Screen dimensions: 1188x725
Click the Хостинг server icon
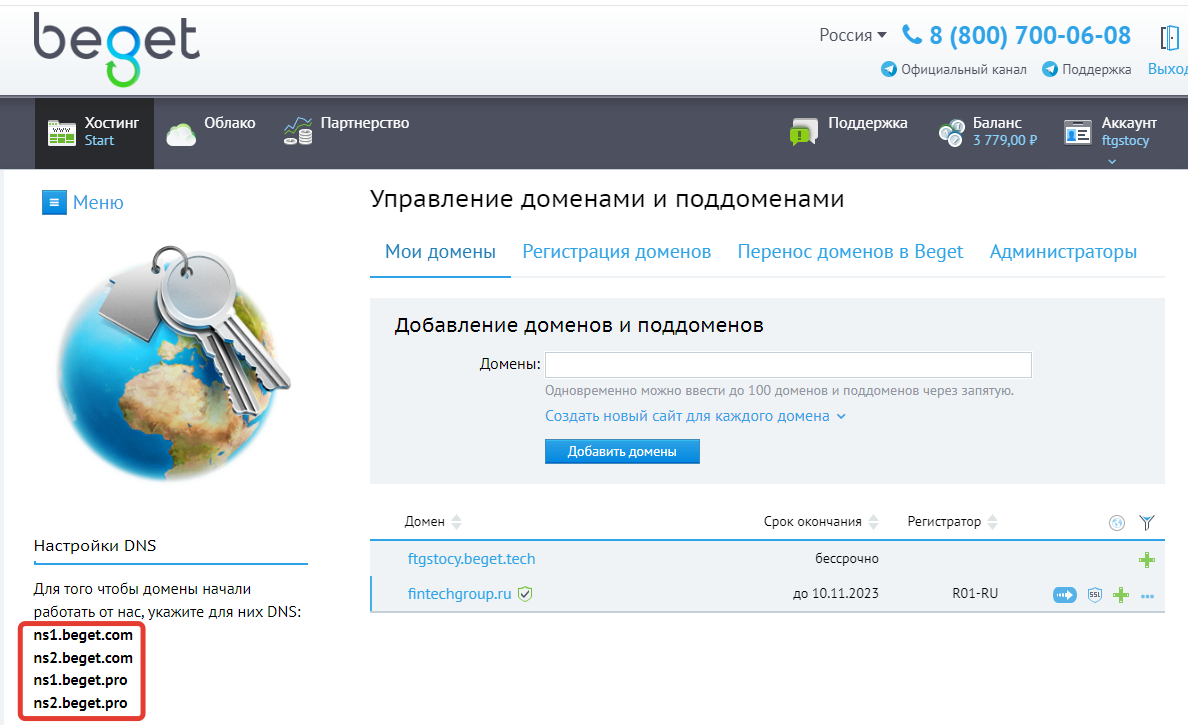(x=61, y=133)
